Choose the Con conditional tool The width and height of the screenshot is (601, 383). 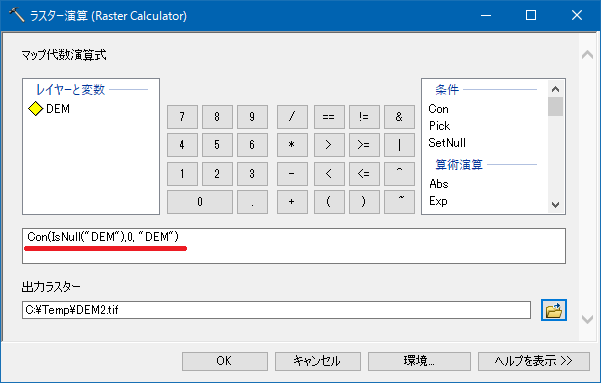[438, 109]
